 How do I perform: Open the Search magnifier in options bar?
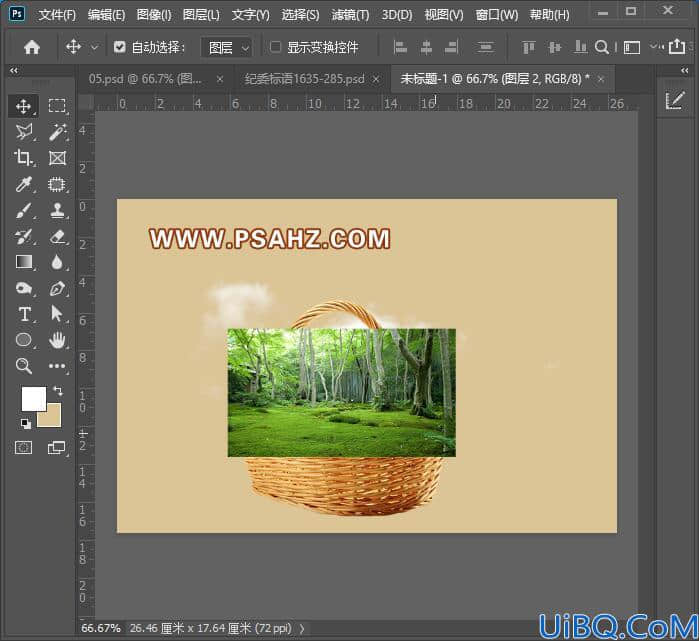(602, 47)
